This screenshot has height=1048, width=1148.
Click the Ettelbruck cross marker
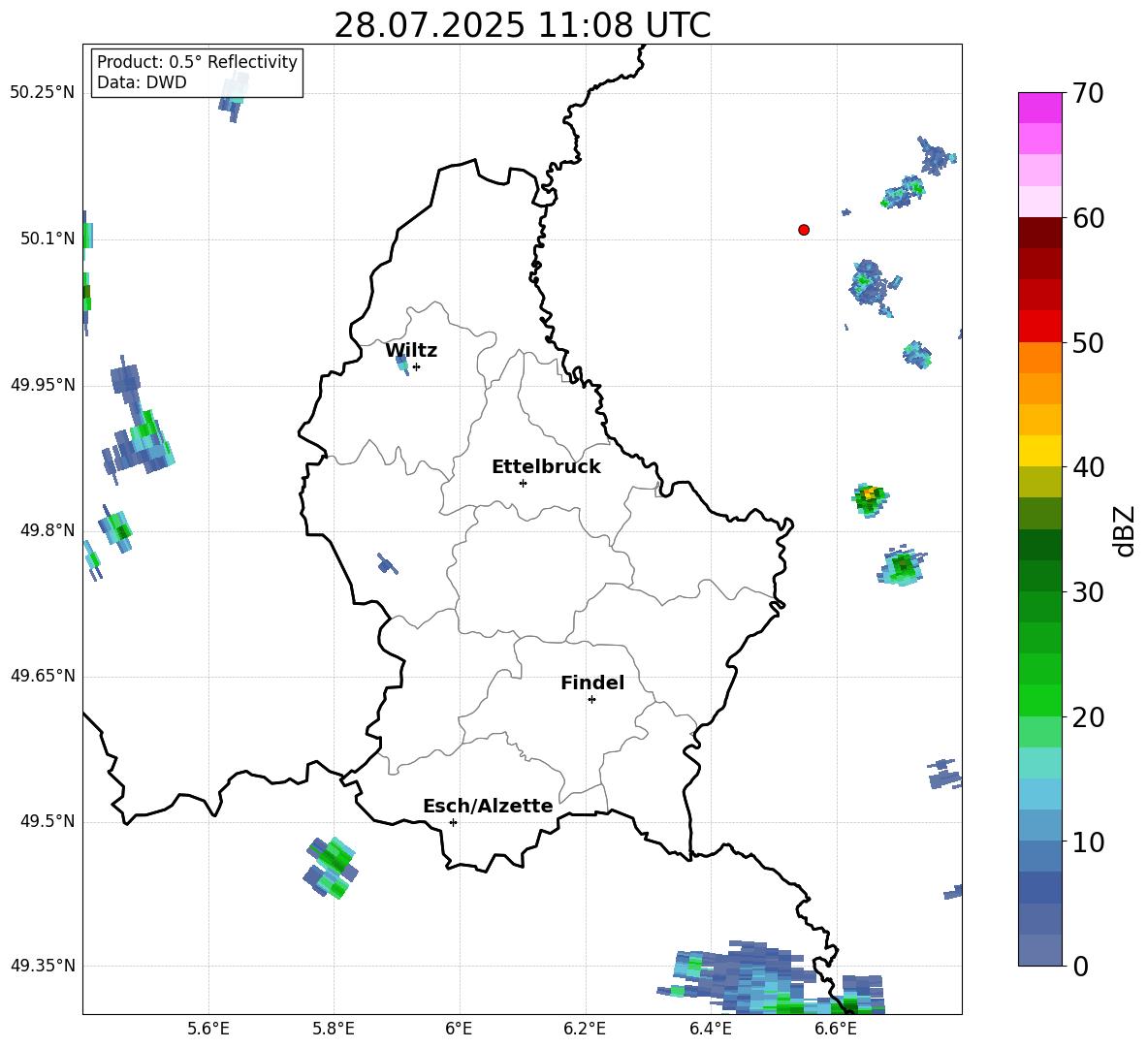[x=523, y=483]
